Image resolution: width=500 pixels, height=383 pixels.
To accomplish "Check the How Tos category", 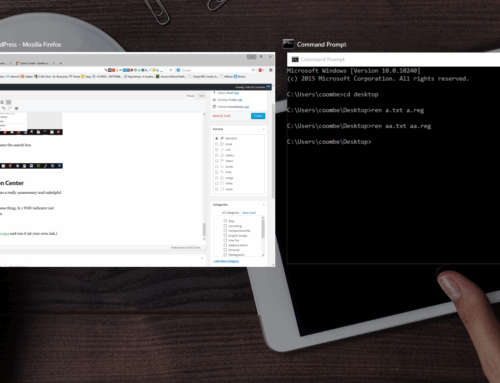I will coord(225,240).
